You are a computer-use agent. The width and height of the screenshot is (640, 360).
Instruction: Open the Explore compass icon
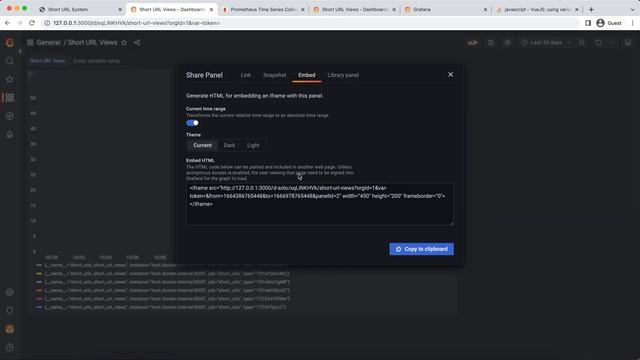pyautogui.click(x=9, y=116)
